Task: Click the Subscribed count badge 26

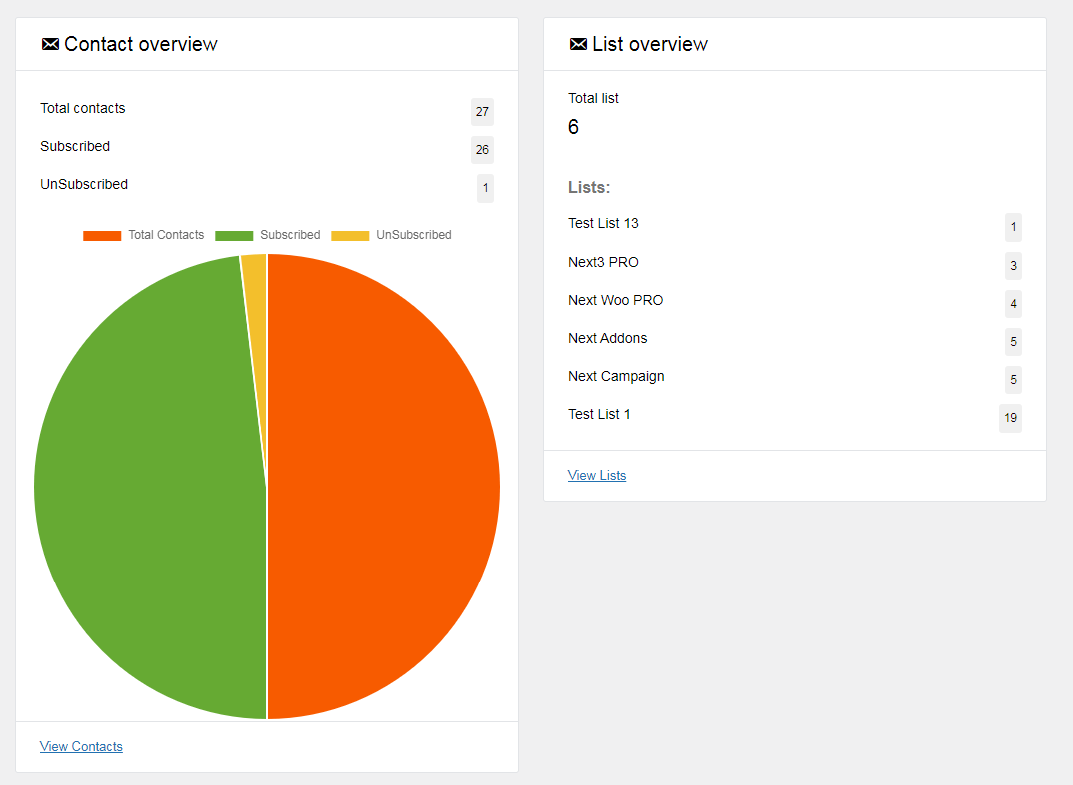Action: [482, 150]
